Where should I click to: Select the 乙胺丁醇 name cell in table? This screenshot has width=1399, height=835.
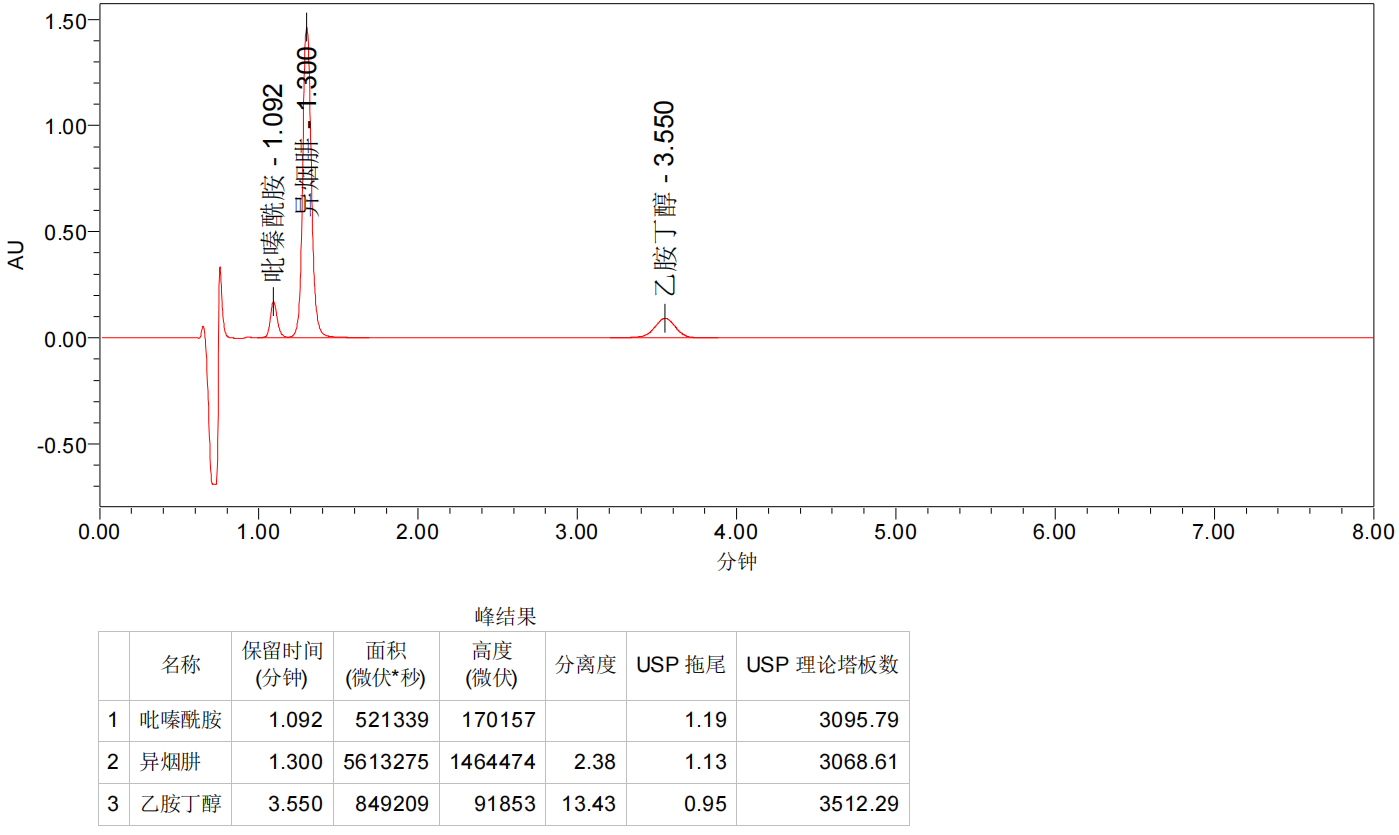point(181,804)
